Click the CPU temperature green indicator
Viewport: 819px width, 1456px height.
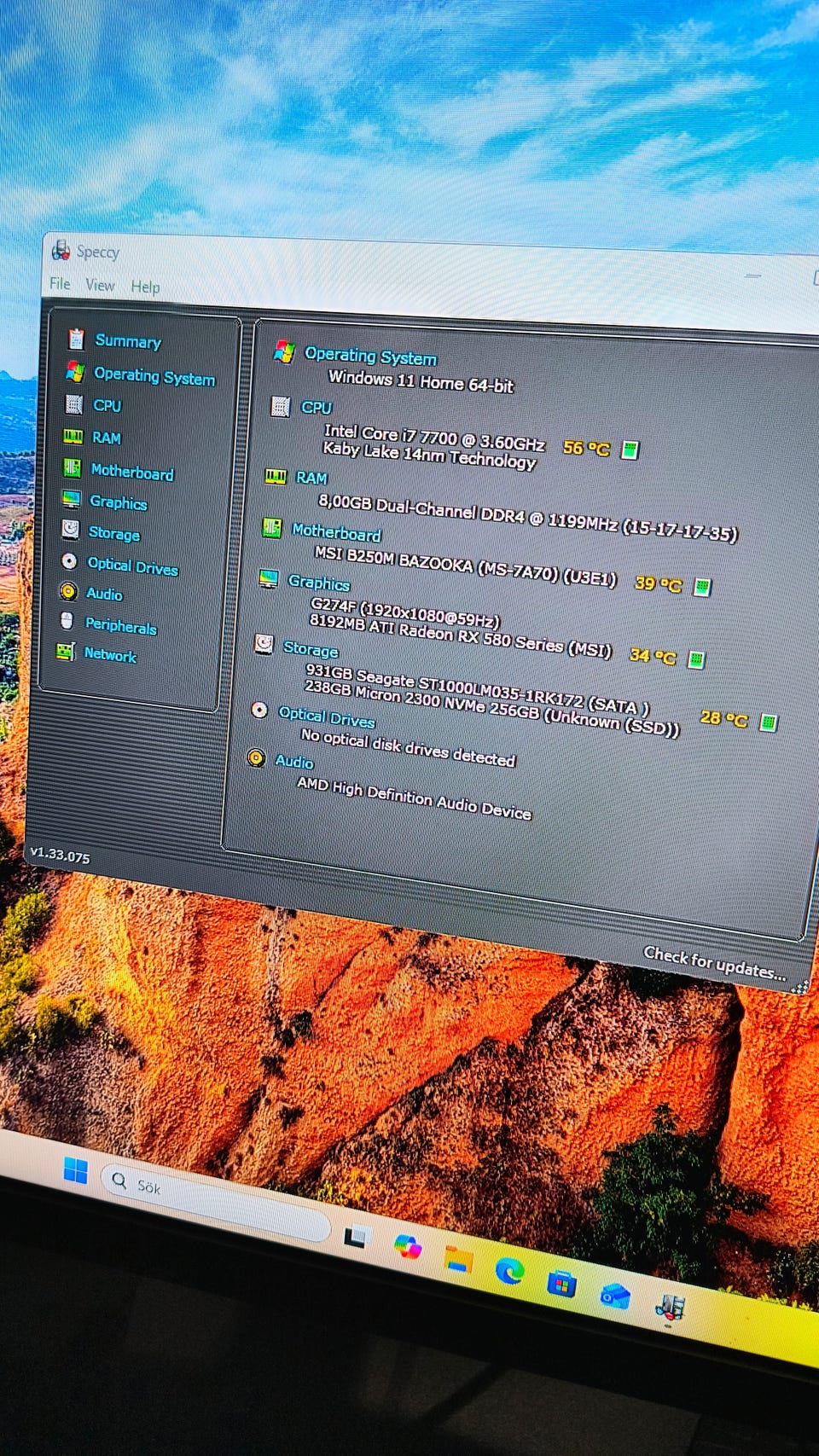[x=630, y=450]
